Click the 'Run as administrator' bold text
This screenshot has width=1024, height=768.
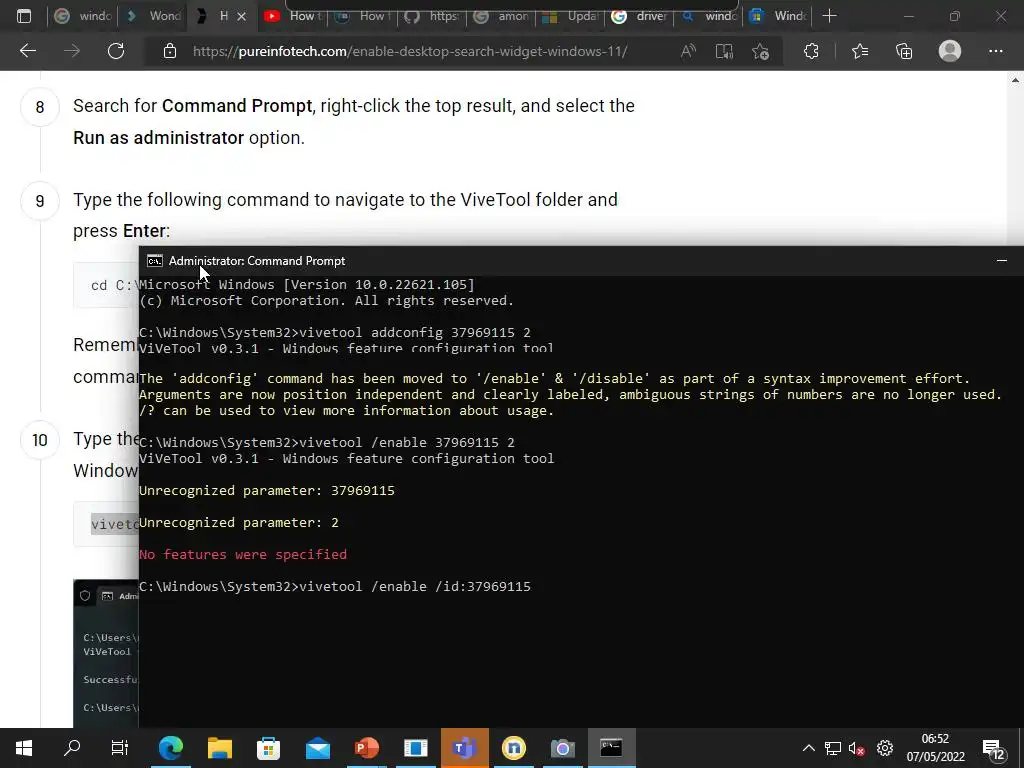pyautogui.click(x=158, y=138)
